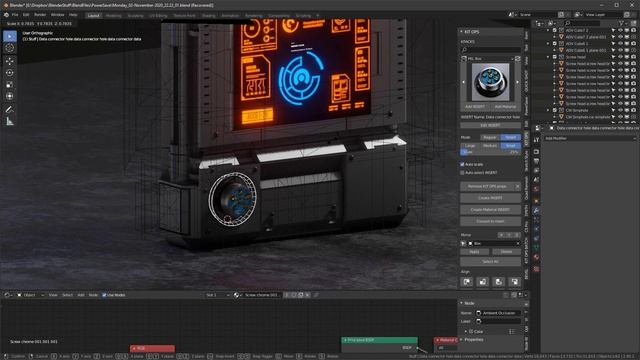The height and width of the screenshot is (360, 640).
Task: Click the second Align icon in KIT OPS
Action: tap(482, 282)
